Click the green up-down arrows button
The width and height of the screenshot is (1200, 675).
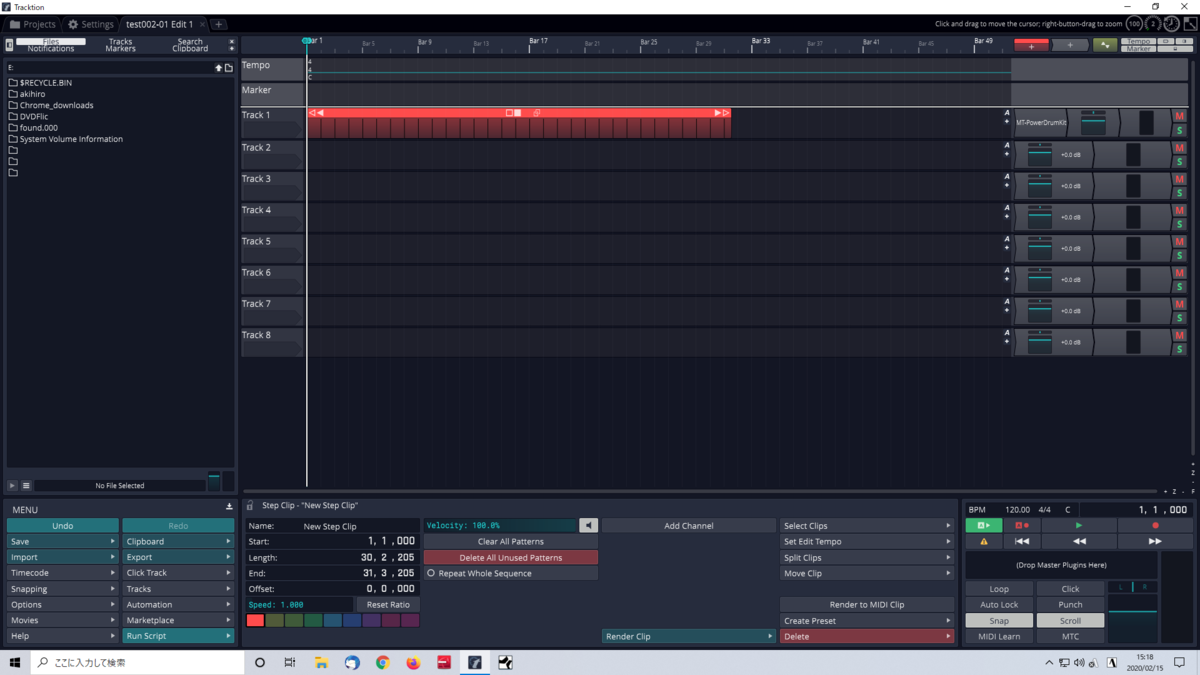click(1105, 45)
